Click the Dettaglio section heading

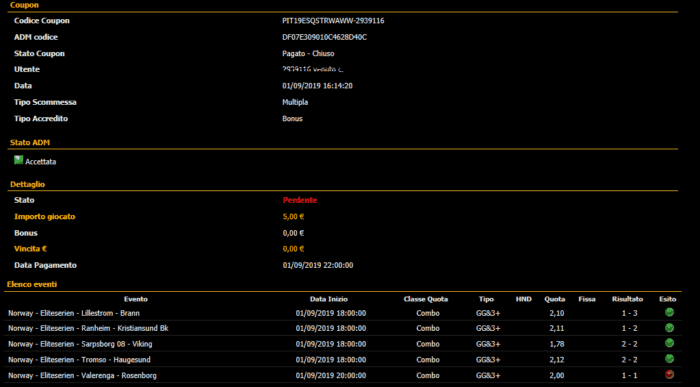click(27, 184)
